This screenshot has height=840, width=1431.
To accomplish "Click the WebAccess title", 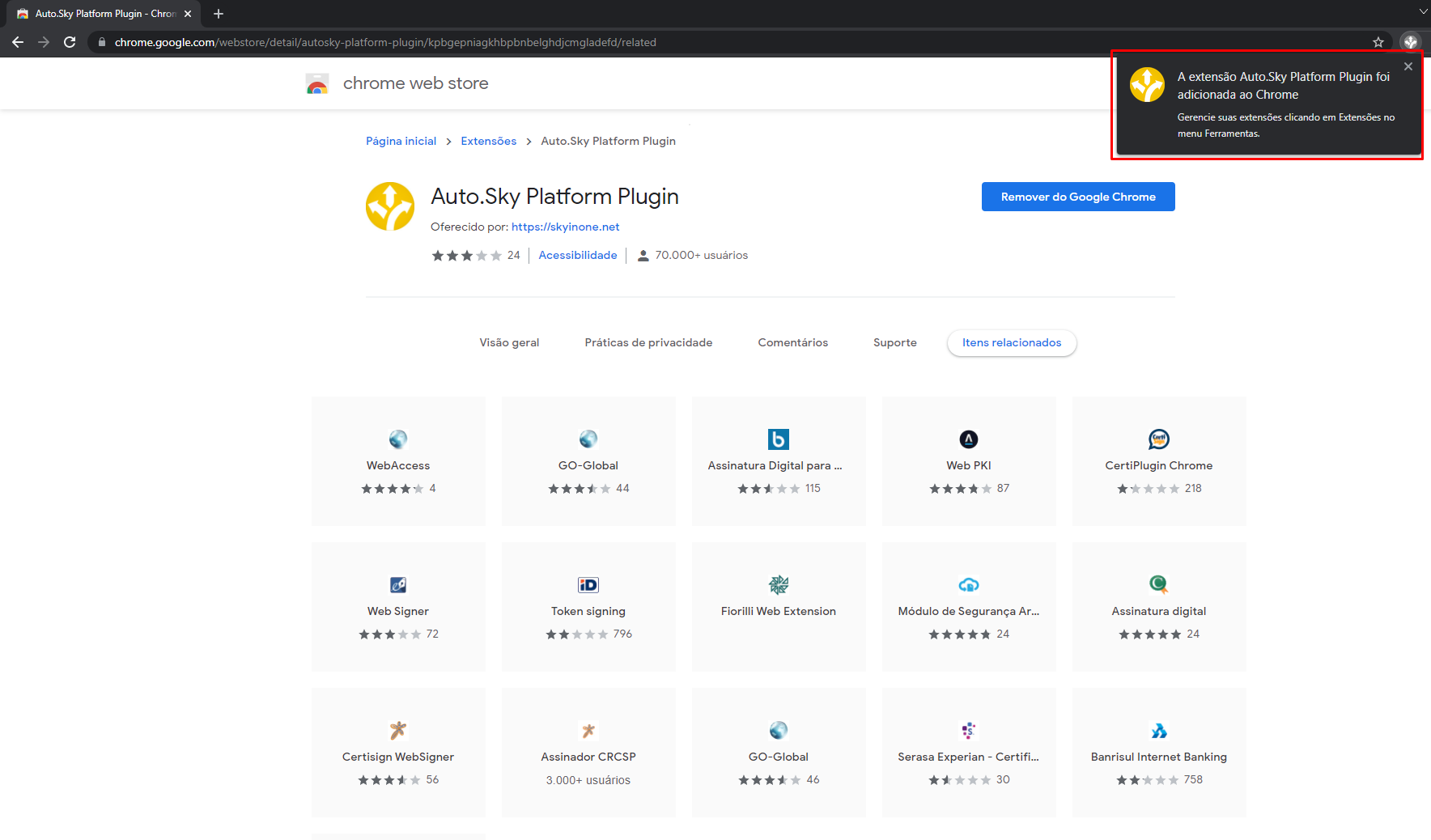I will tap(398, 465).
